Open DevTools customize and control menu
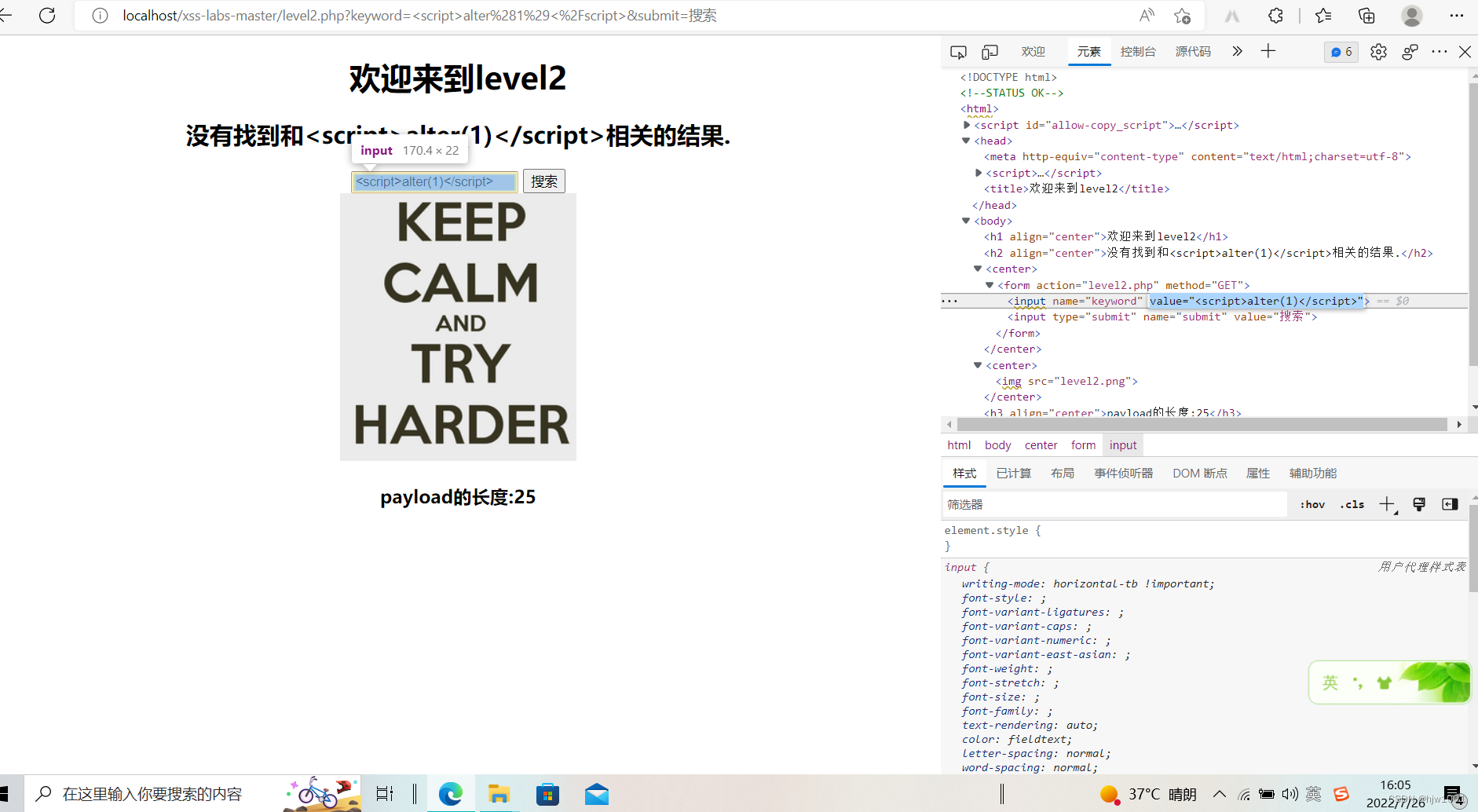 tap(1440, 52)
